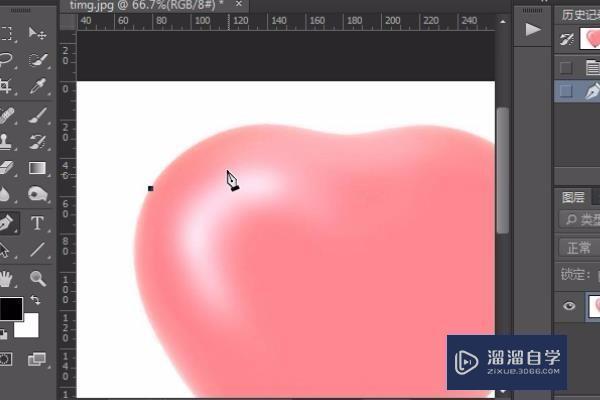Select the Clone Stamp tool
Image resolution: width=600 pixels, height=400 pixels.
point(5,141)
